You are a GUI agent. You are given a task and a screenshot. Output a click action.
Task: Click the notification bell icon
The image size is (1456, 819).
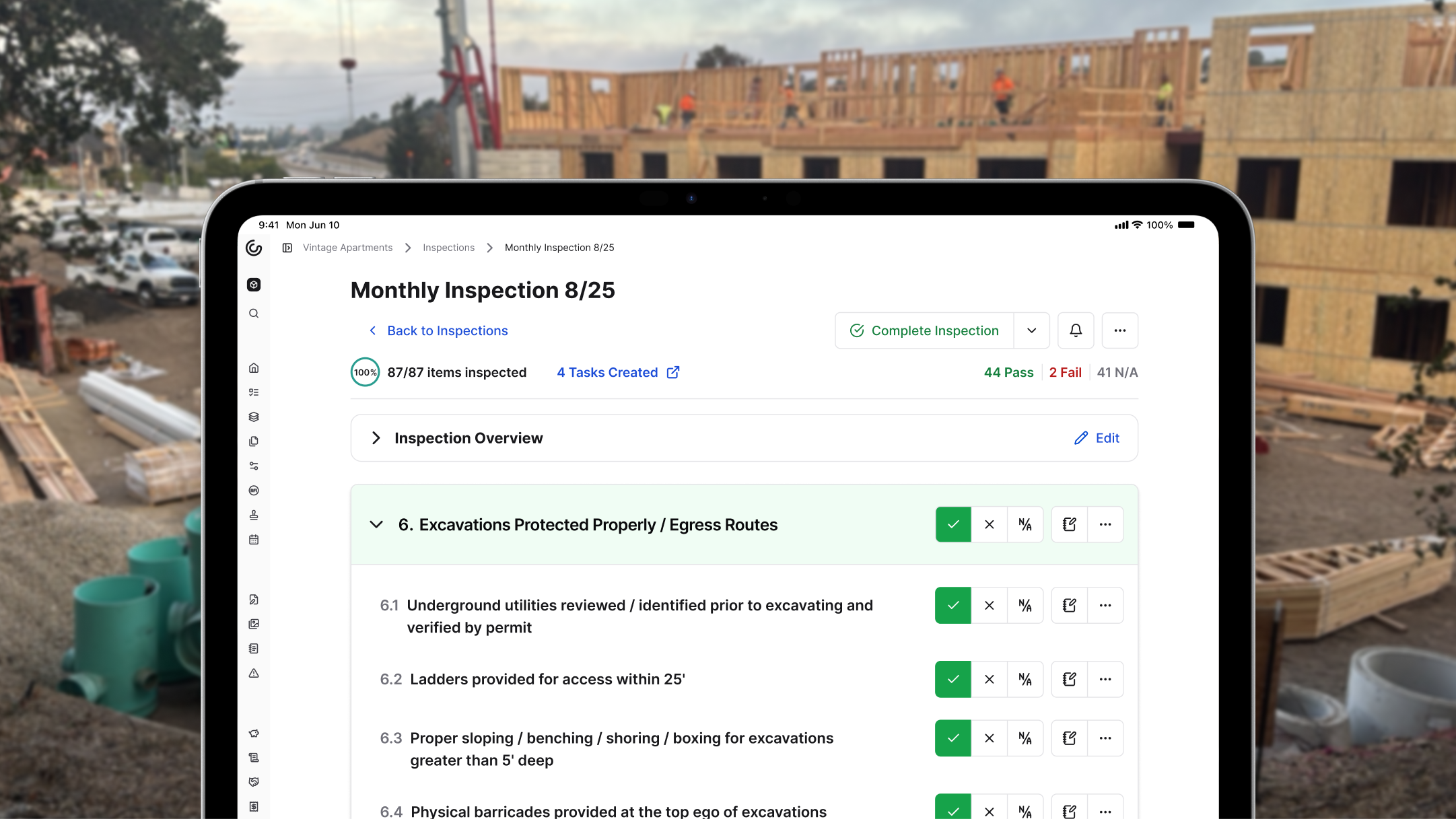coord(1076,330)
